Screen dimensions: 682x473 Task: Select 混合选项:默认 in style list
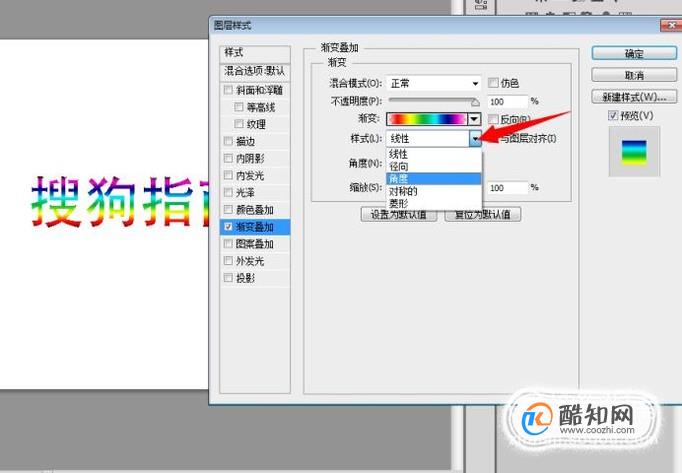click(x=255, y=71)
